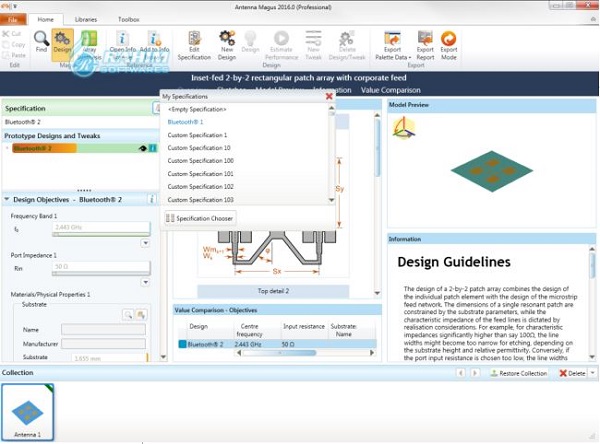Open the dropdown arrow beside Delete

(x=593, y=373)
